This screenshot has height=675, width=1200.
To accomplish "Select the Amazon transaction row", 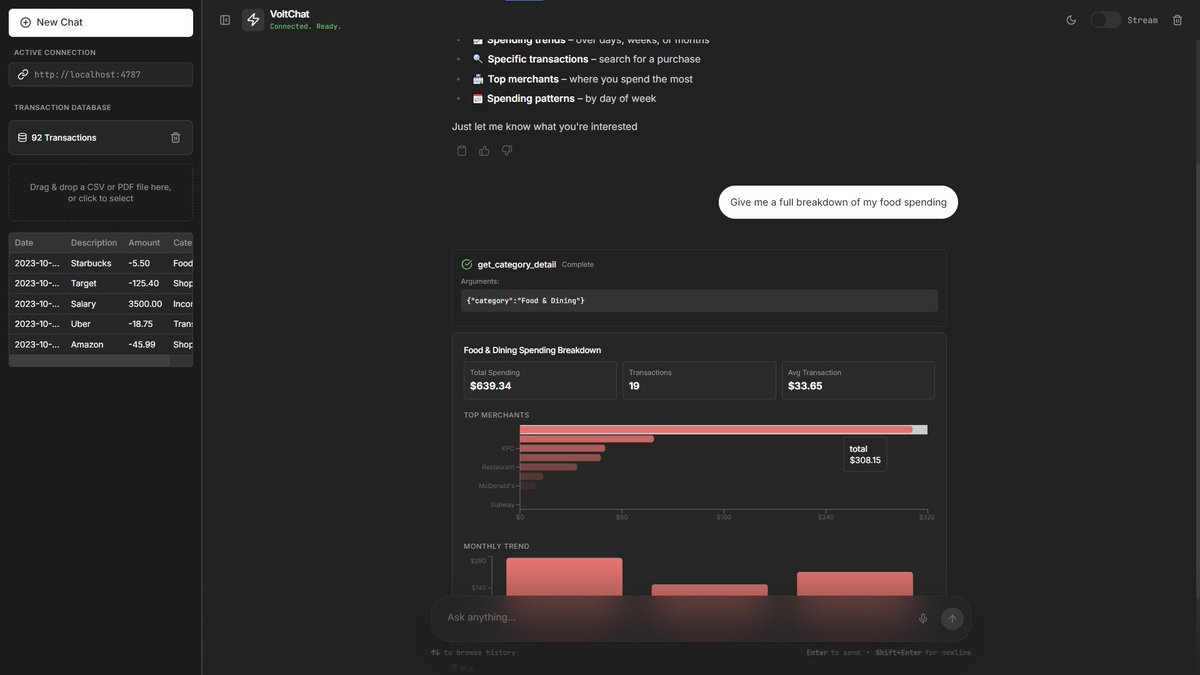I will [x=101, y=344].
